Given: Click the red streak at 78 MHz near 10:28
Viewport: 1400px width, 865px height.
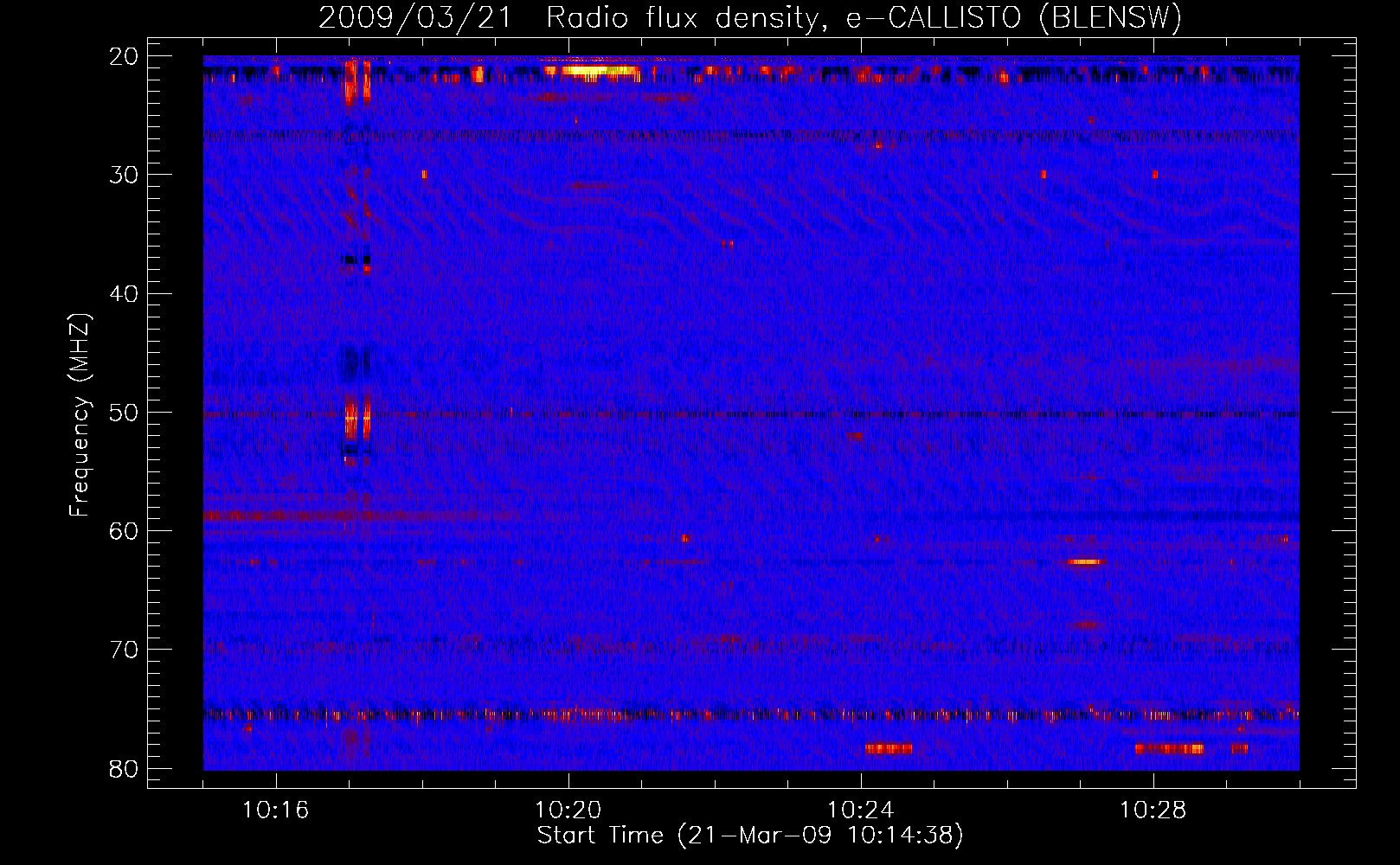Looking at the screenshot, I should coord(1169,749).
